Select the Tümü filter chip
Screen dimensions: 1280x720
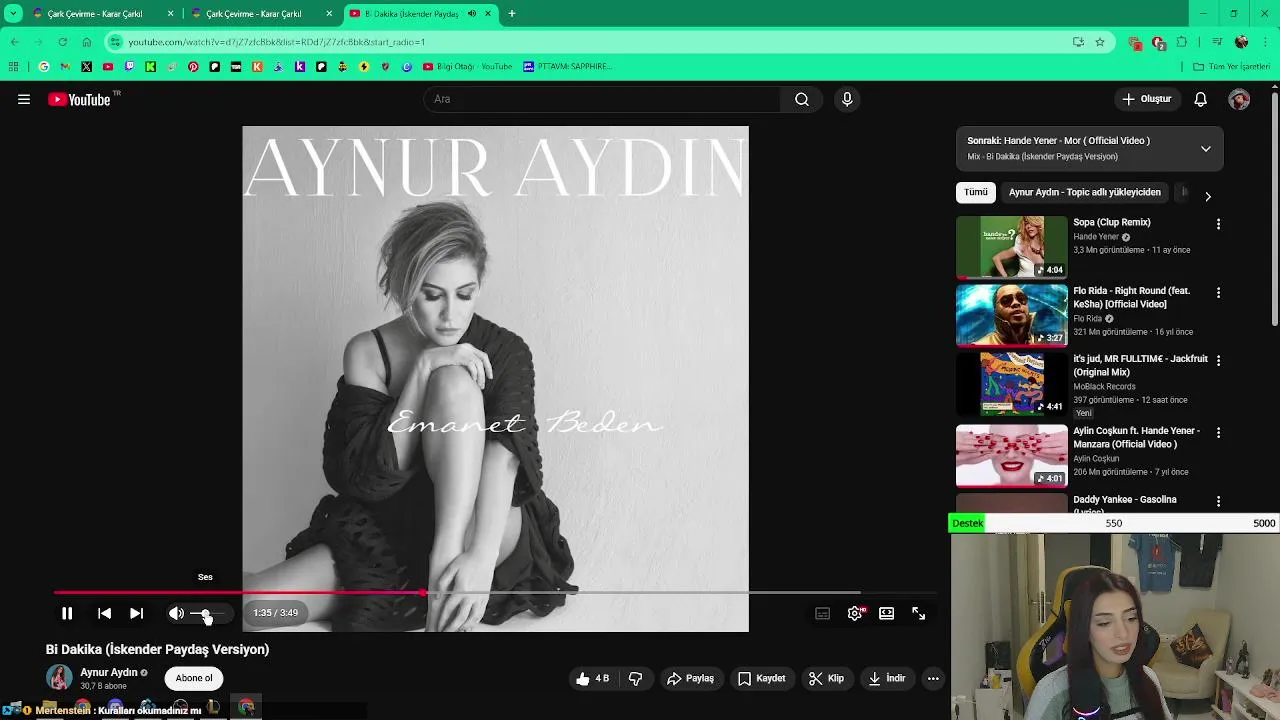tap(976, 192)
